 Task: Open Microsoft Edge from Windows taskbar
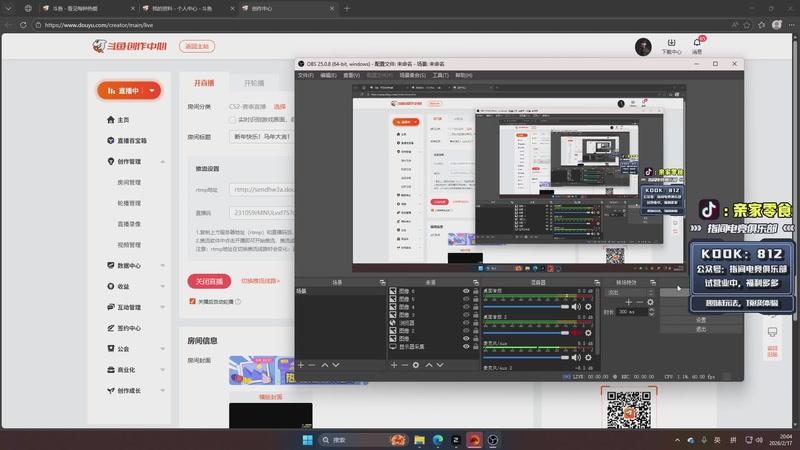(x=438, y=440)
